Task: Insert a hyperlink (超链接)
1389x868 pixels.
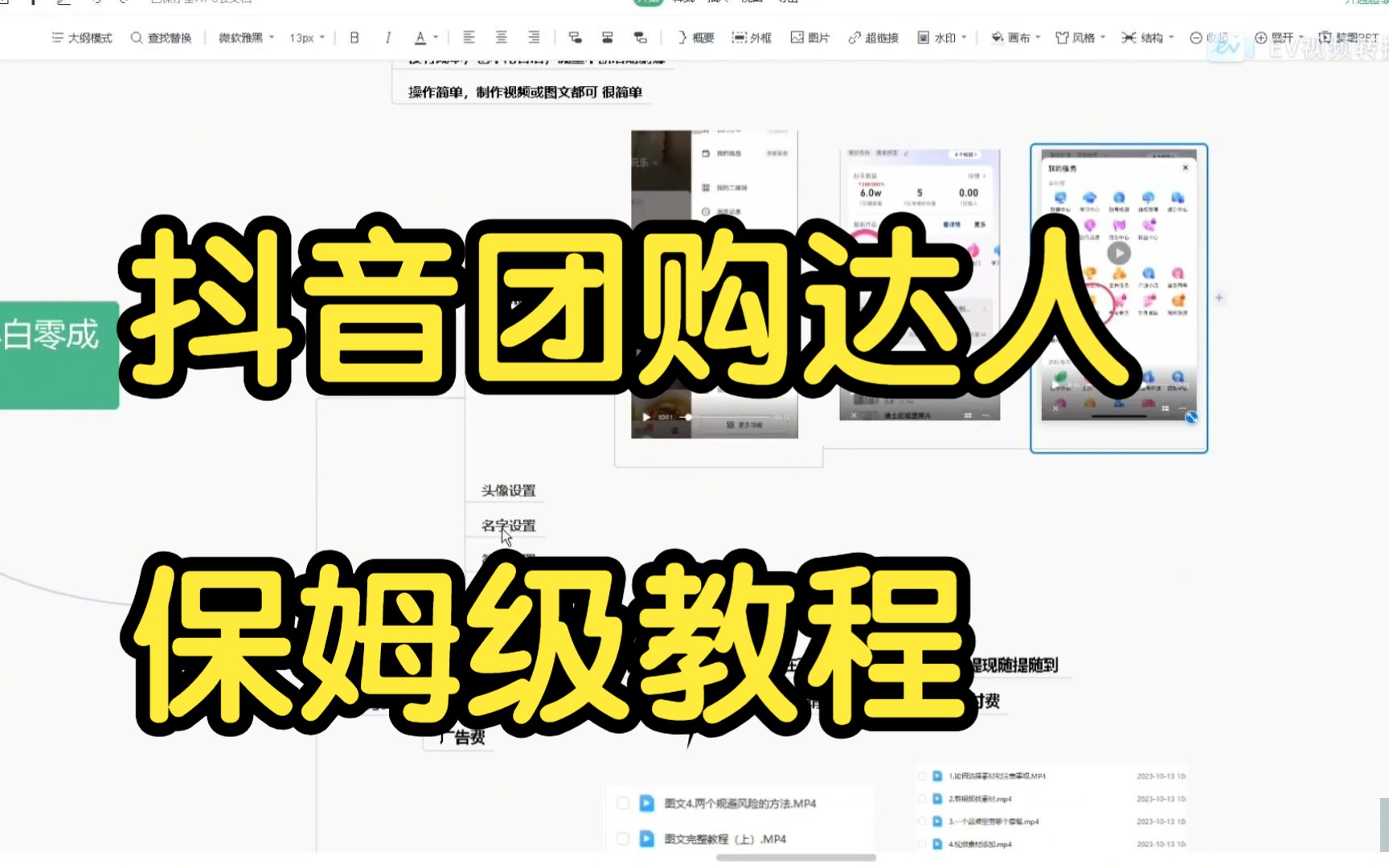Action: pos(874,38)
